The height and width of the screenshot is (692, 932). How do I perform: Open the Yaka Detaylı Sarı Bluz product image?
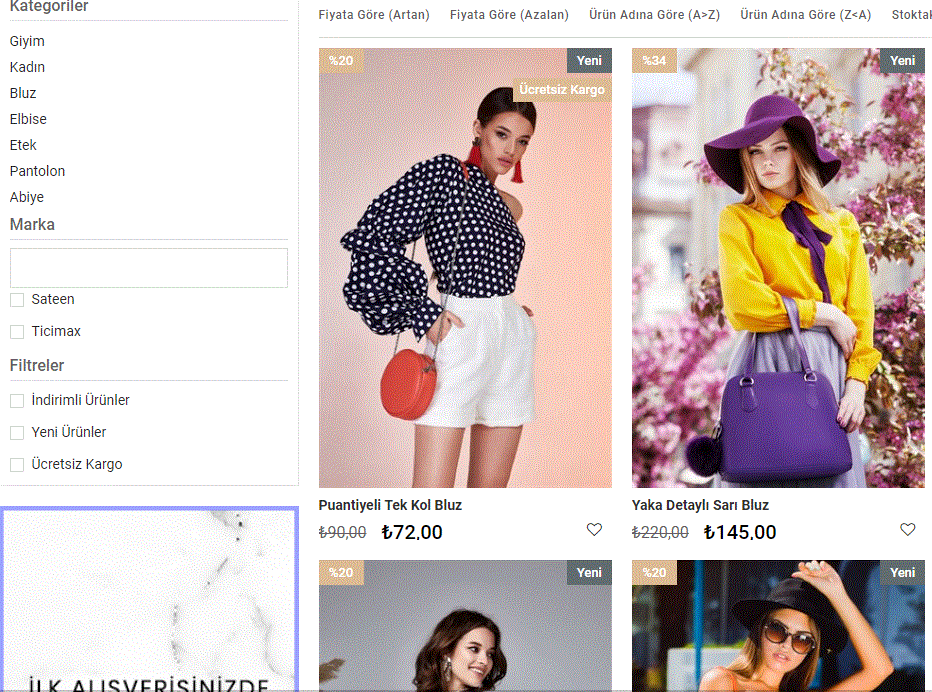pyautogui.click(x=778, y=268)
